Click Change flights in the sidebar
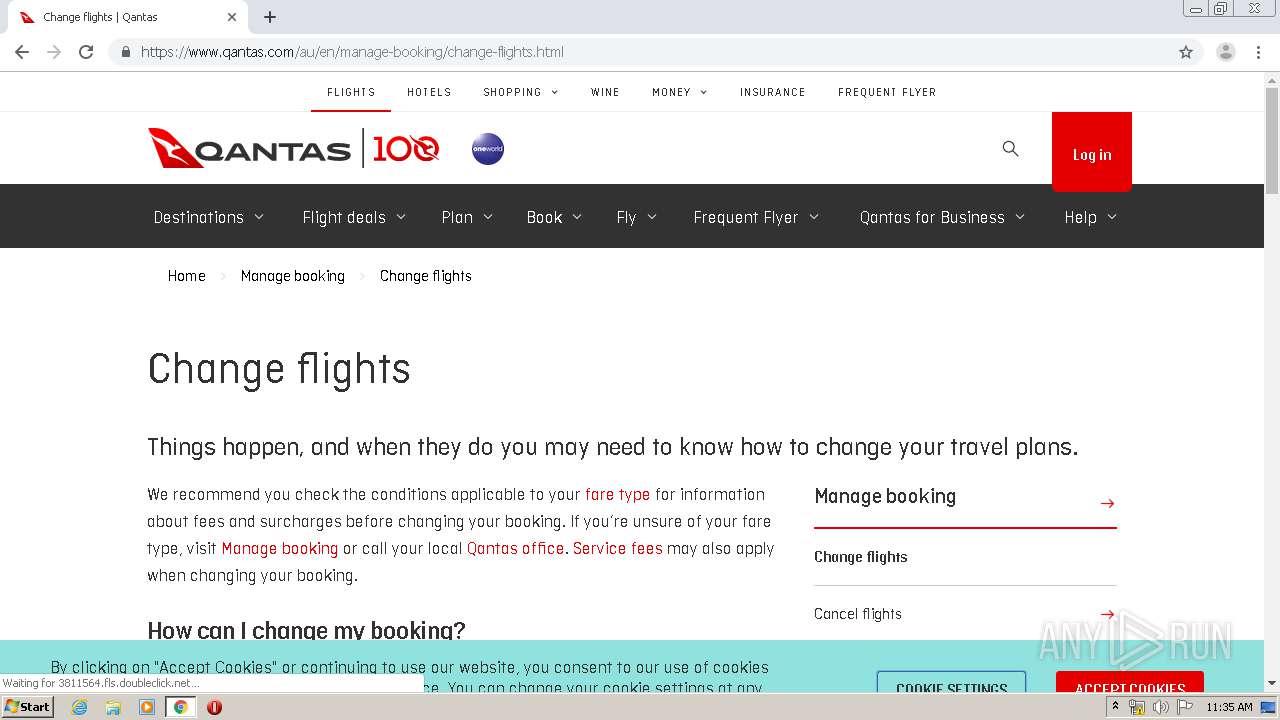Viewport: 1280px width, 720px height. tap(861, 557)
